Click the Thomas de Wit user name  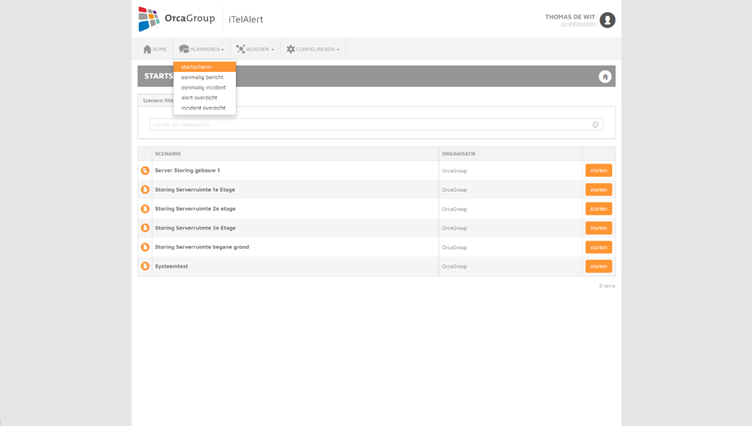click(x=570, y=17)
